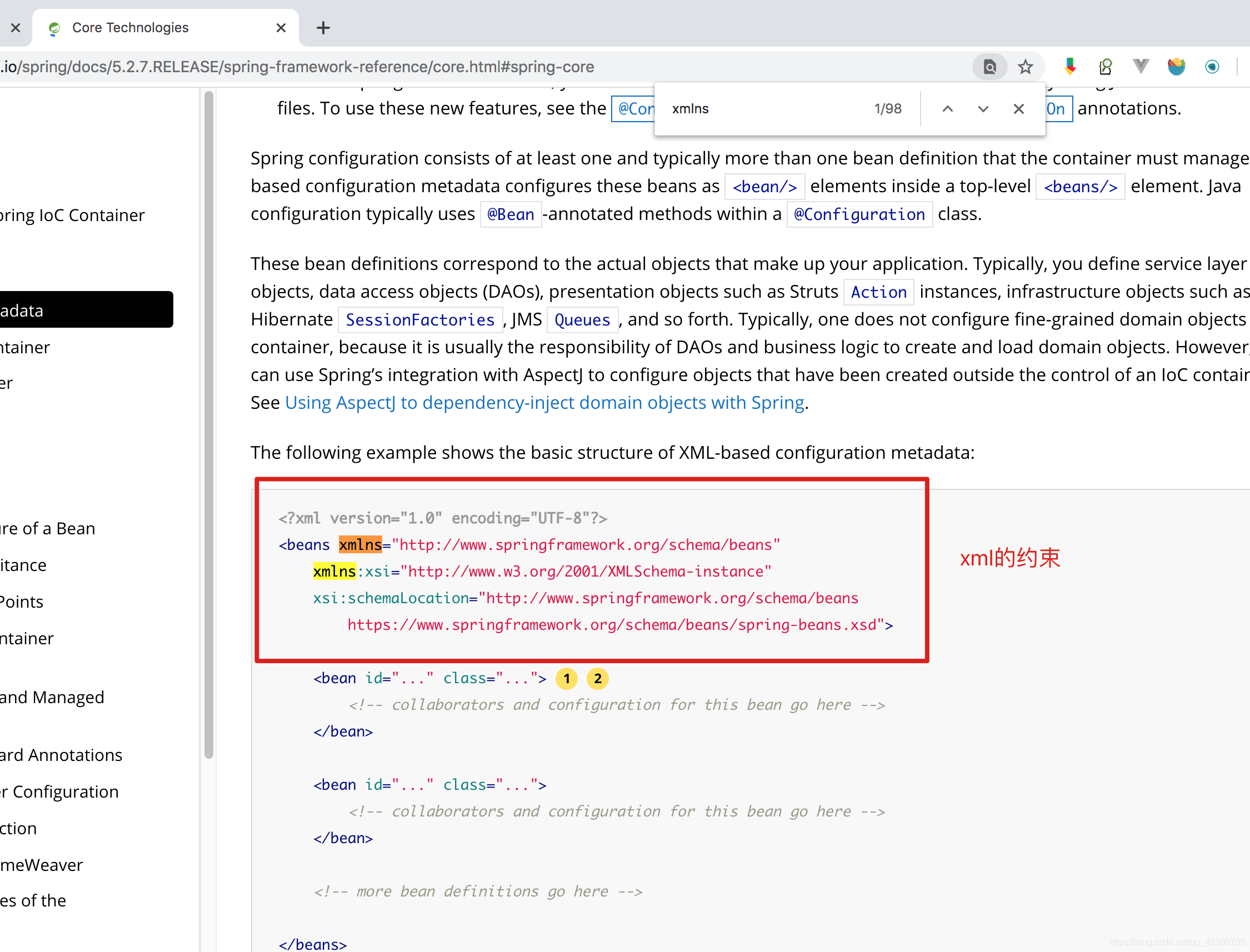The height and width of the screenshot is (952, 1250).
Task: Open Using AspectJ to dependency-inject link
Action: point(544,403)
